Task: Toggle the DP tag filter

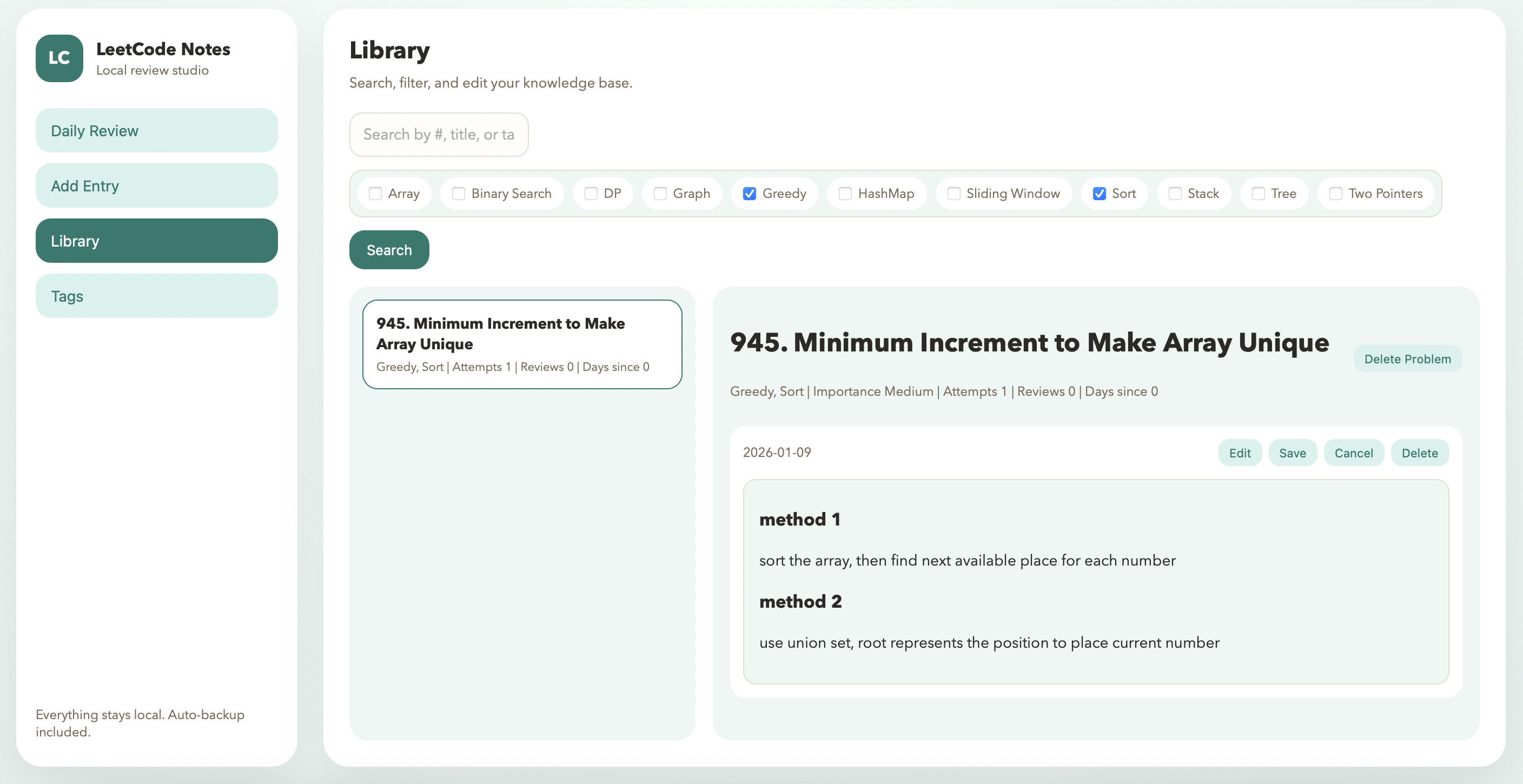Action: click(x=591, y=194)
